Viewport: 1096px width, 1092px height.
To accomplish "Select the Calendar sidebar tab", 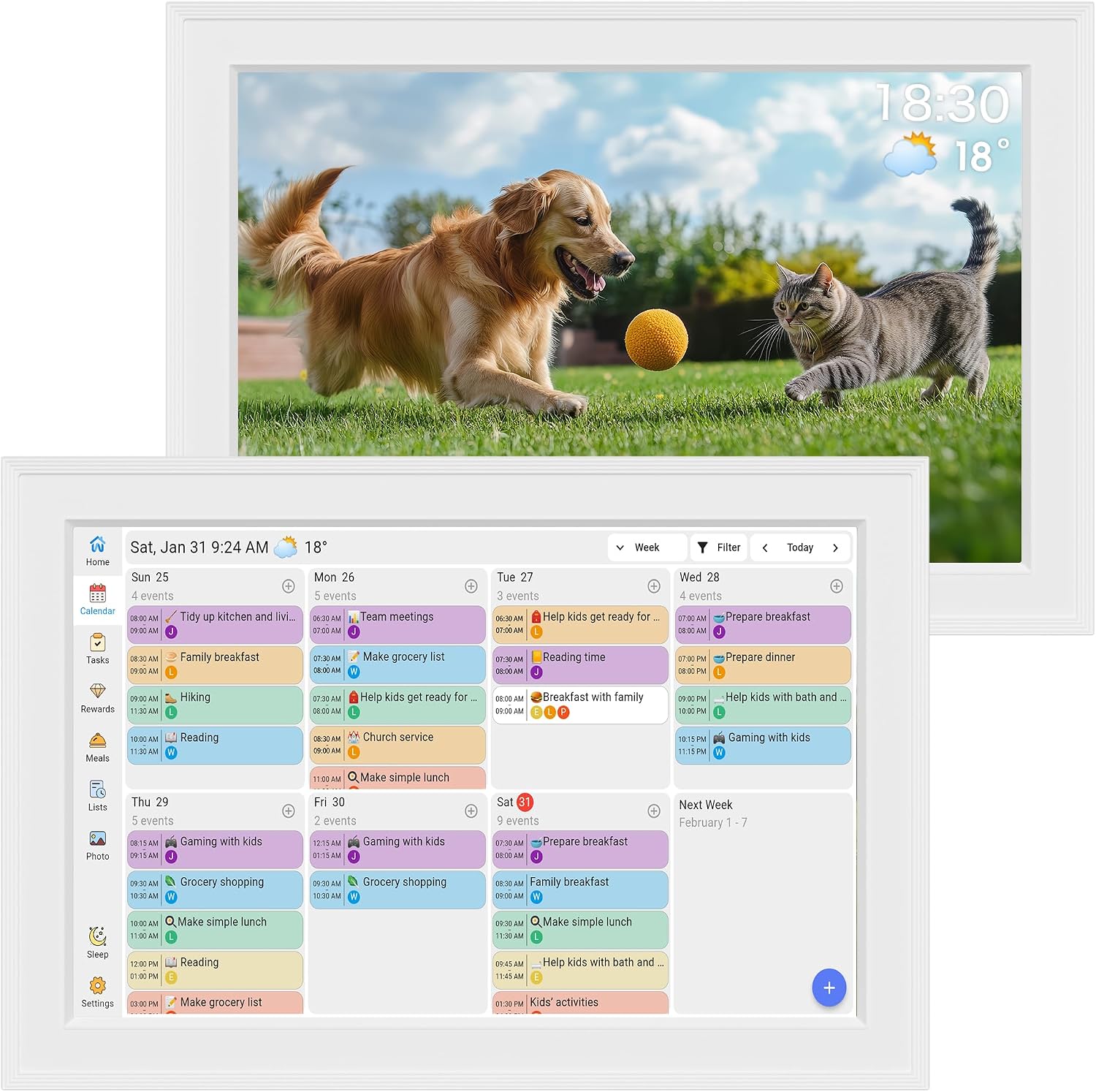I will (x=97, y=599).
